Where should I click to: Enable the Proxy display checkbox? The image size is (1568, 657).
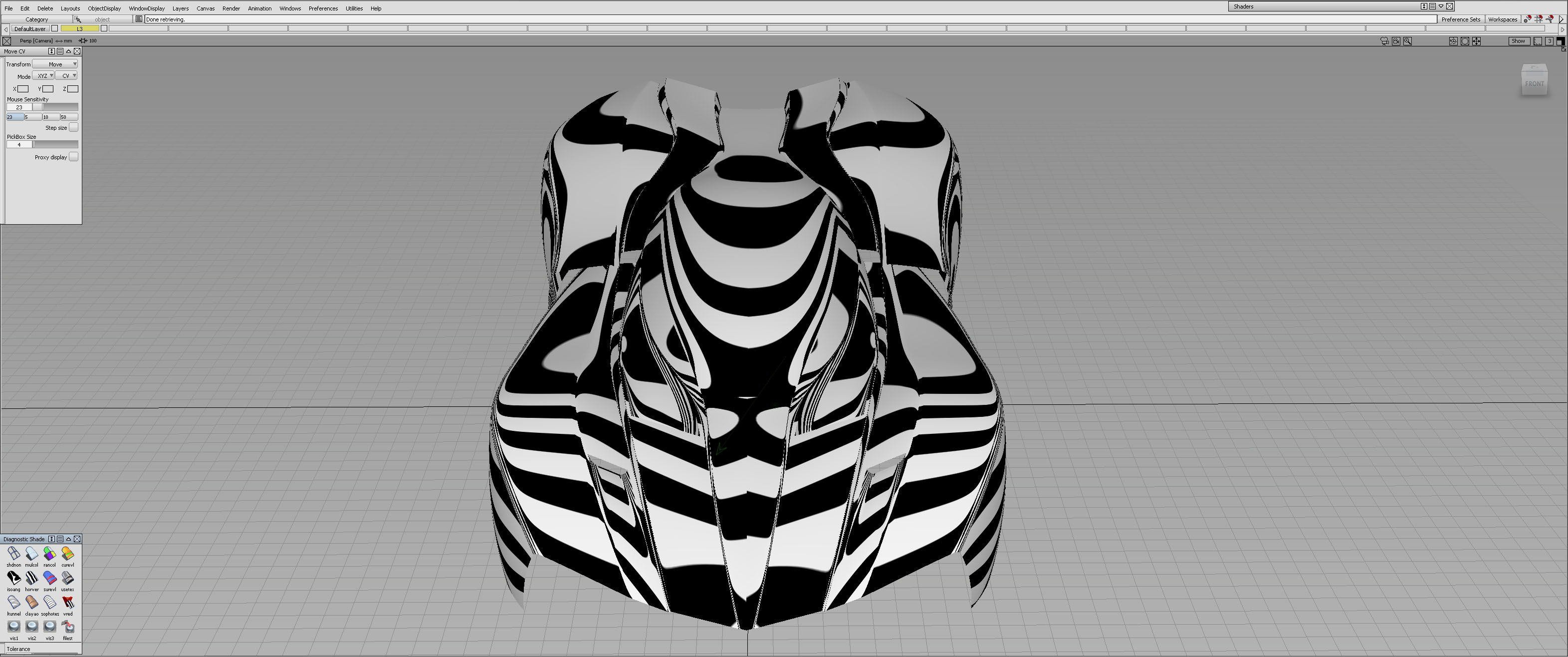click(x=73, y=156)
